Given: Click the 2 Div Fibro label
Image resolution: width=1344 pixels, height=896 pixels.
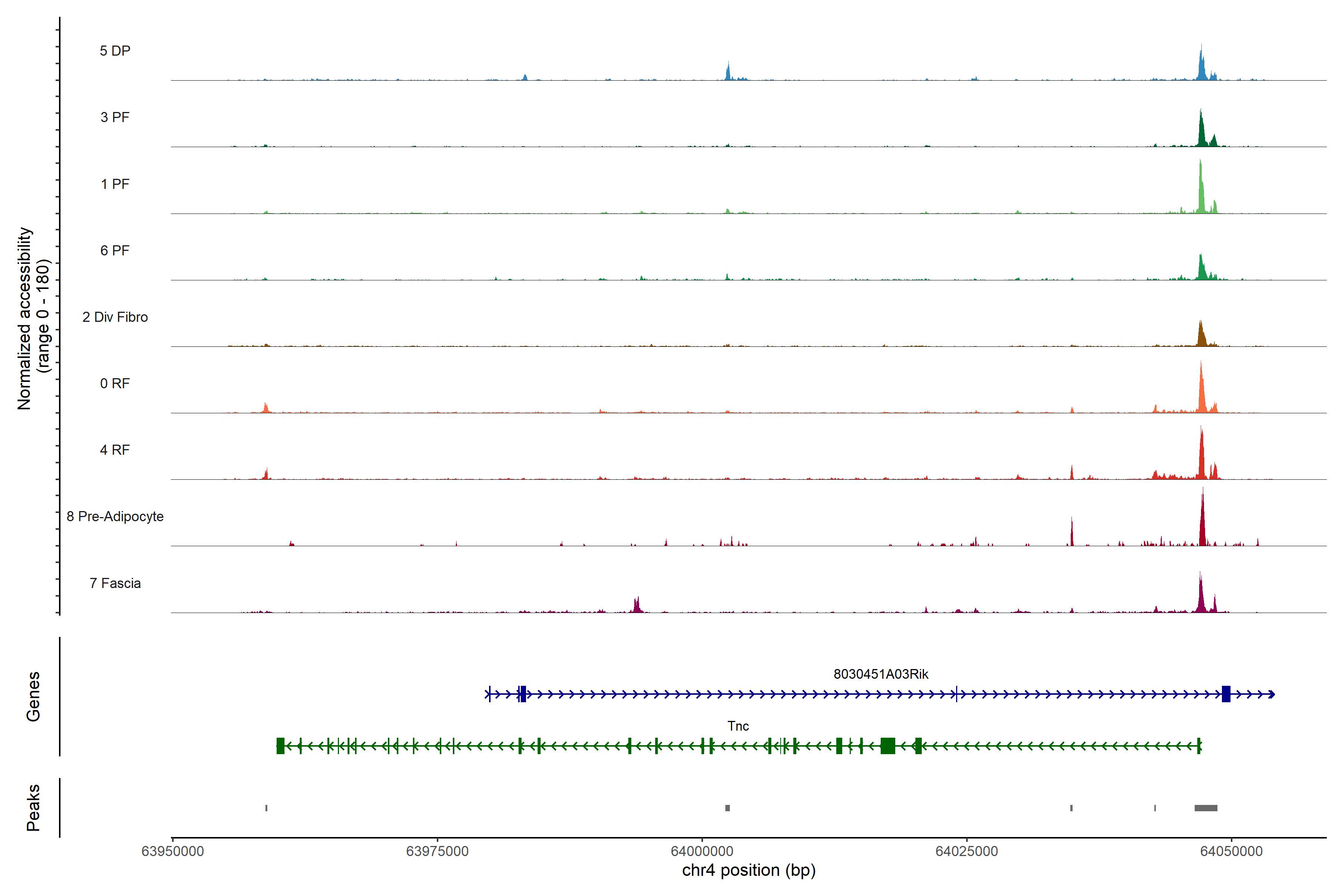Looking at the screenshot, I should (115, 317).
